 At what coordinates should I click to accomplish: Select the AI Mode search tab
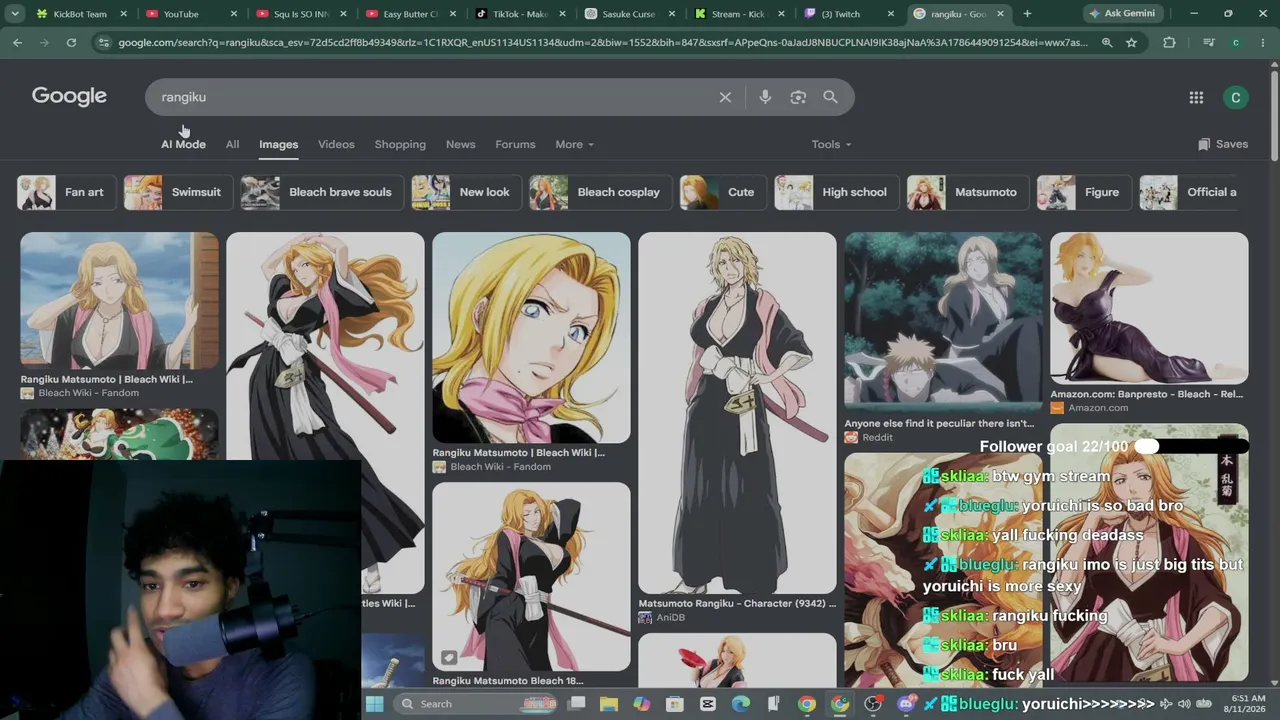click(183, 144)
